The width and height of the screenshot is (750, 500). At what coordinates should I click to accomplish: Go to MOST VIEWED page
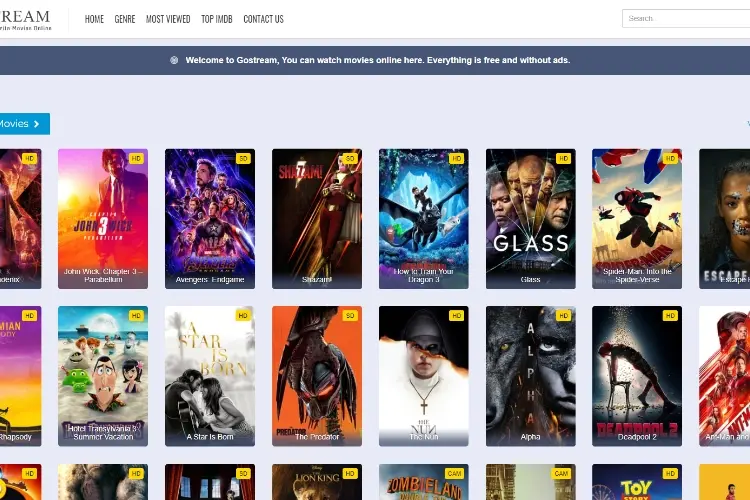click(168, 19)
